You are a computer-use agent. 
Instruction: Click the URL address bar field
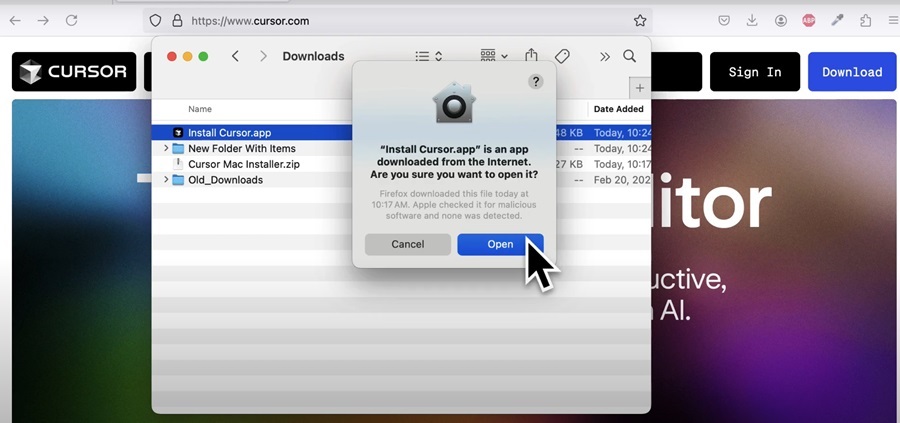(x=397, y=21)
